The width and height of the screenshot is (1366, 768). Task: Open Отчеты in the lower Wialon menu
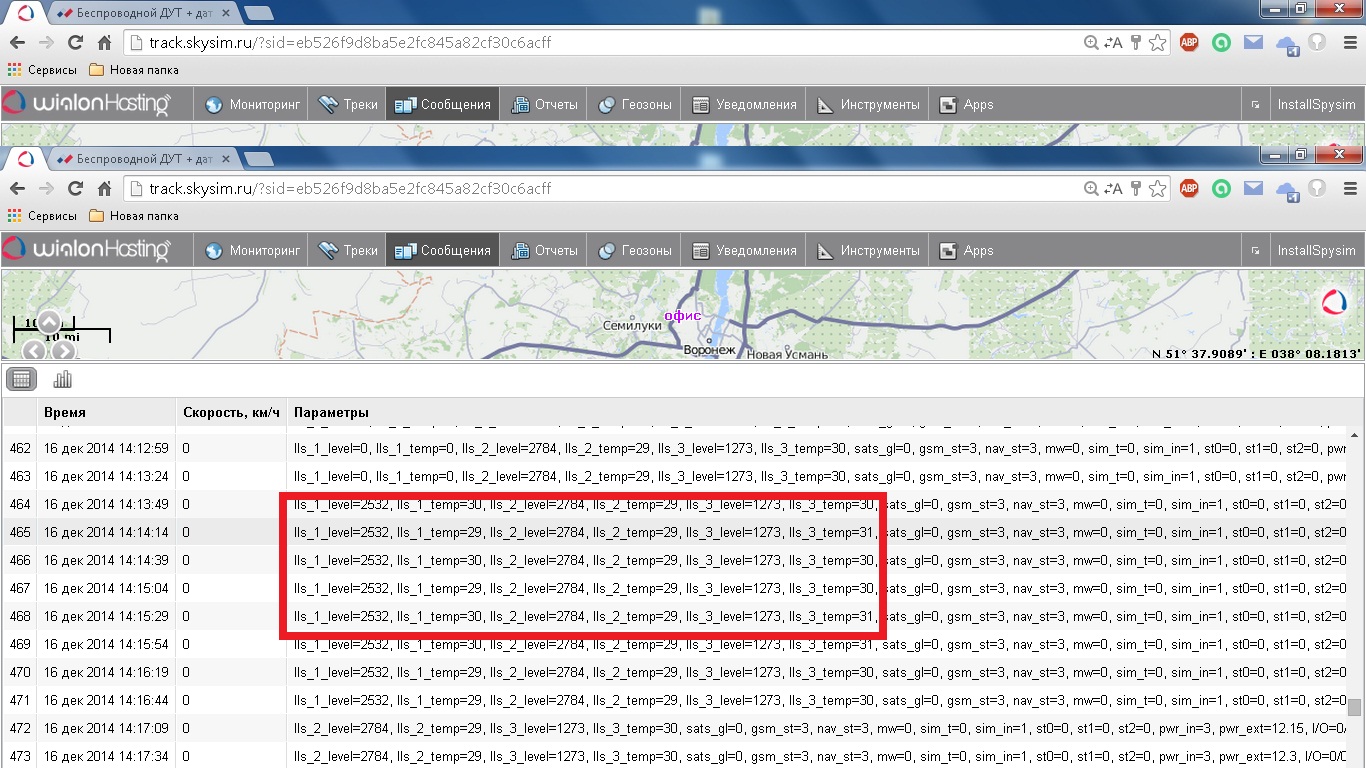[x=545, y=250]
